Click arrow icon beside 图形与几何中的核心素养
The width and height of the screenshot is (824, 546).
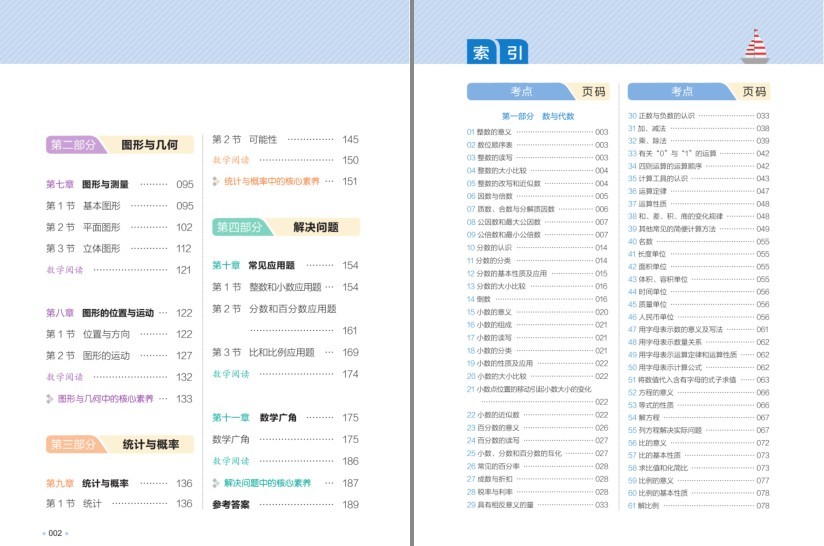coord(49,399)
